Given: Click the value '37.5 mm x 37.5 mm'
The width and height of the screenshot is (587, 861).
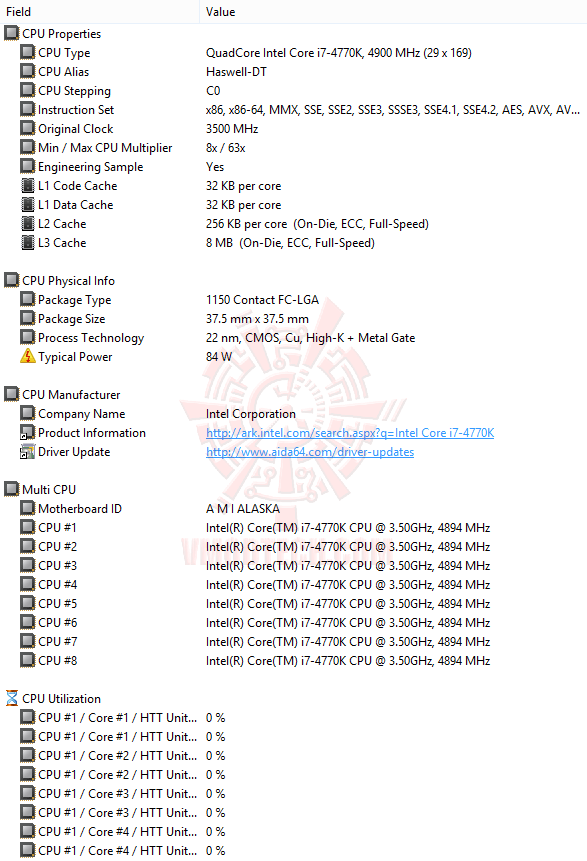Looking at the screenshot, I should [257, 318].
